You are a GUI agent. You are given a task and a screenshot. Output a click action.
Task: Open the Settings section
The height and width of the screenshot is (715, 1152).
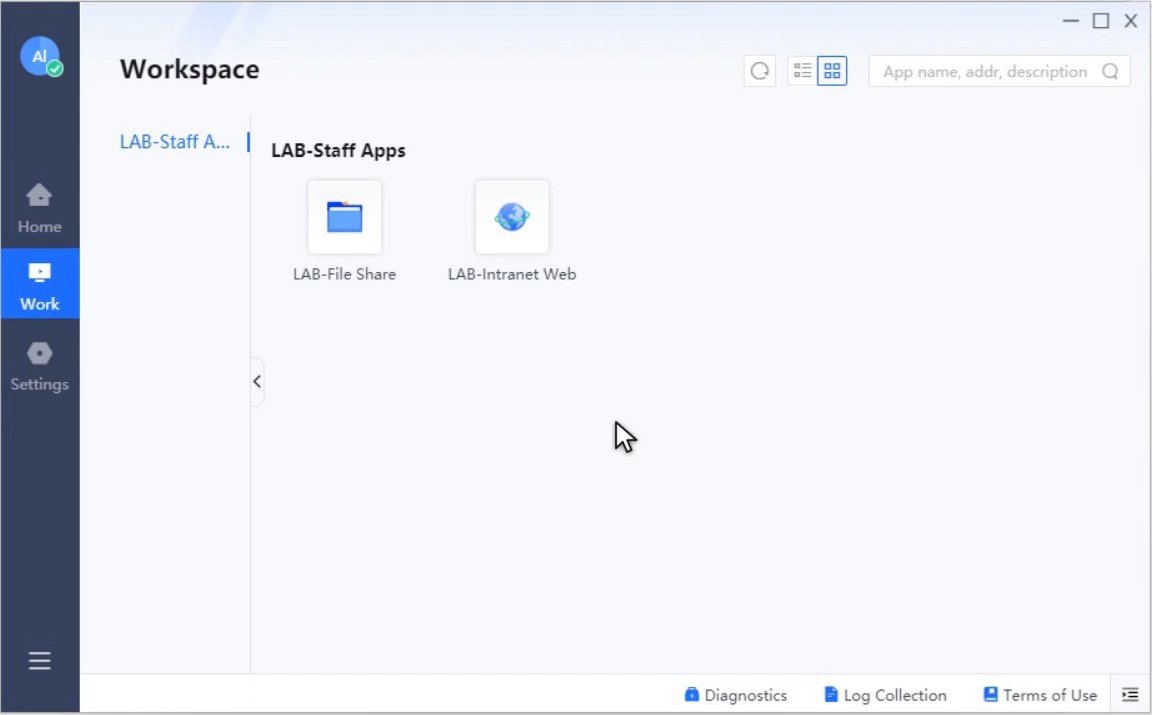coord(40,367)
